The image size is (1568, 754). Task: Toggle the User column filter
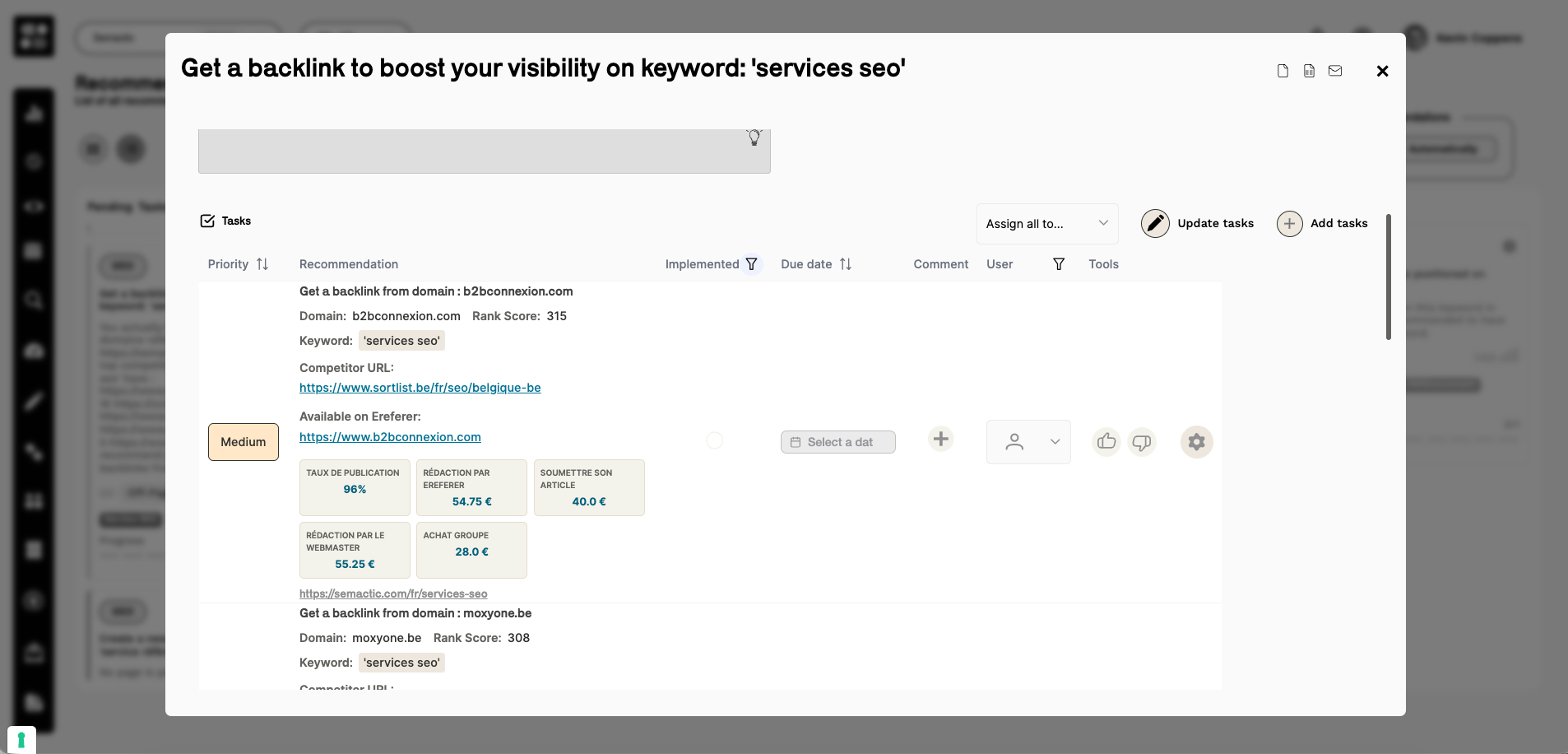tap(1059, 264)
